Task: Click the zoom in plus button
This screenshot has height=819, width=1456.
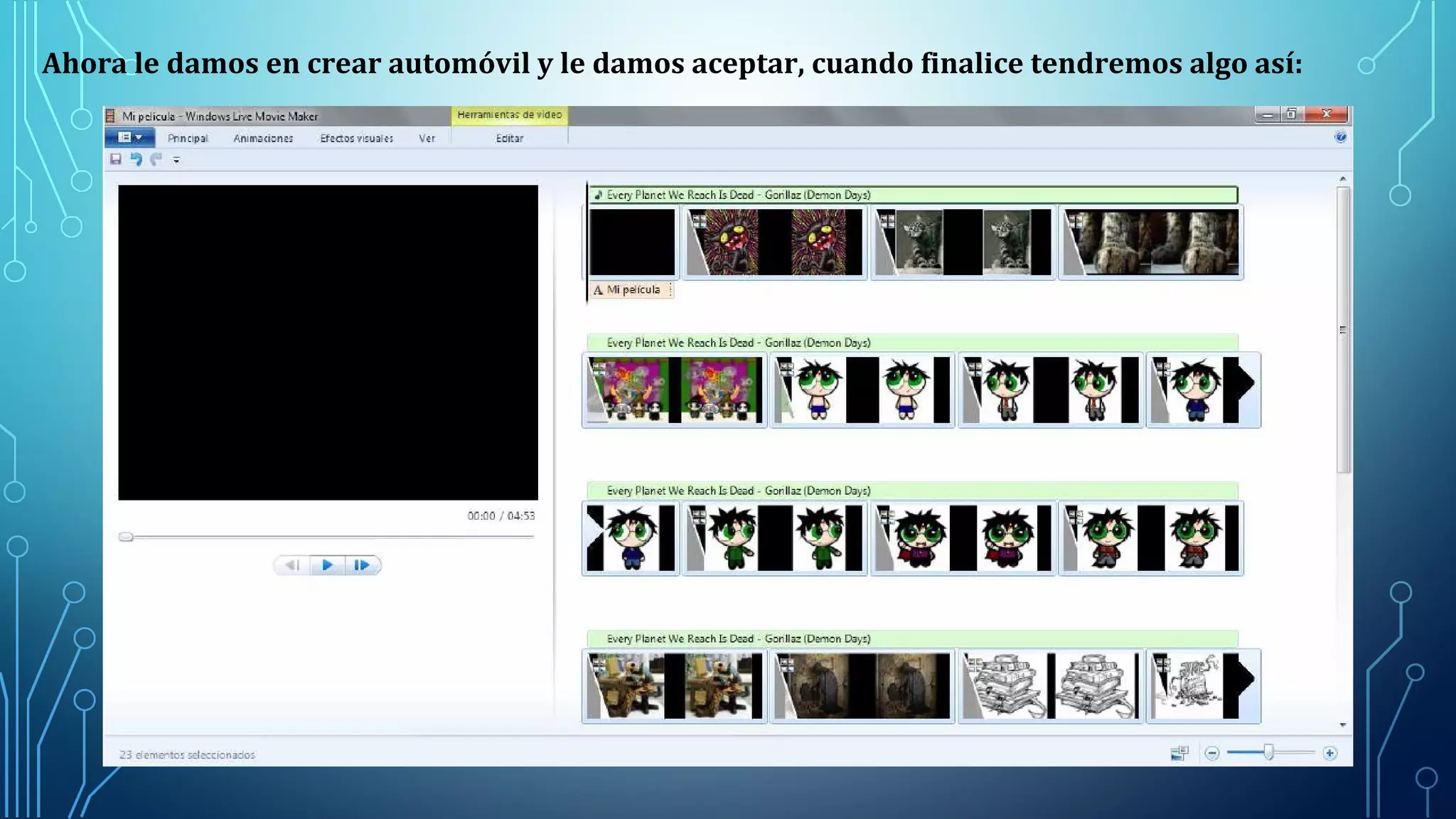Action: pos(1330,753)
